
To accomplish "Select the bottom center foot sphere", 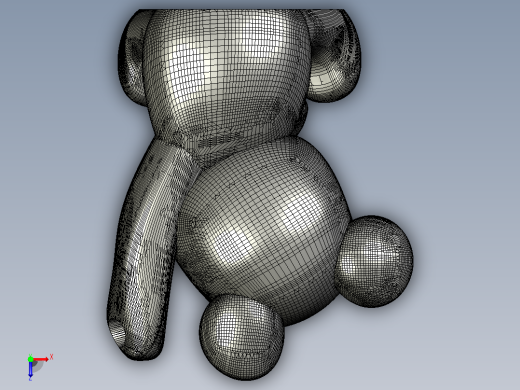I will [242, 337].
